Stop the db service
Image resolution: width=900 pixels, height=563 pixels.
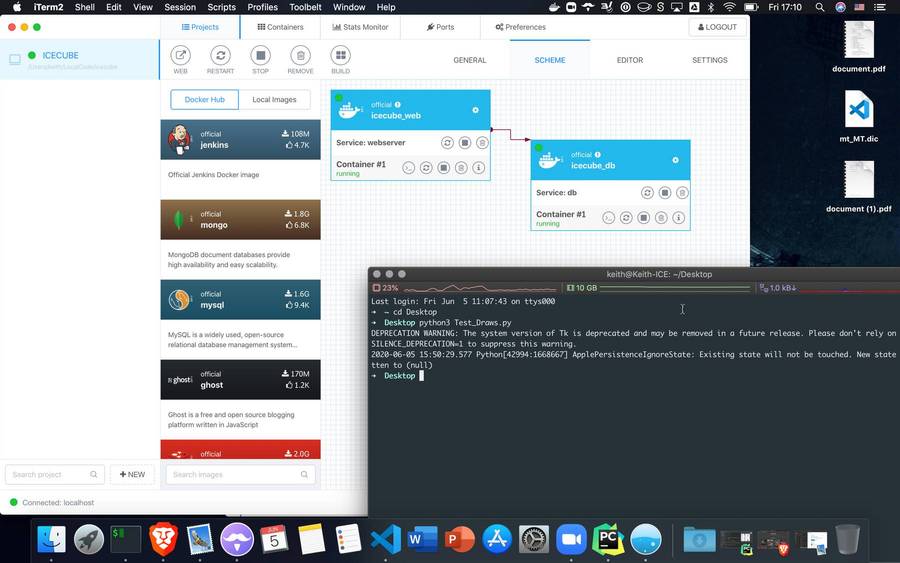point(664,193)
